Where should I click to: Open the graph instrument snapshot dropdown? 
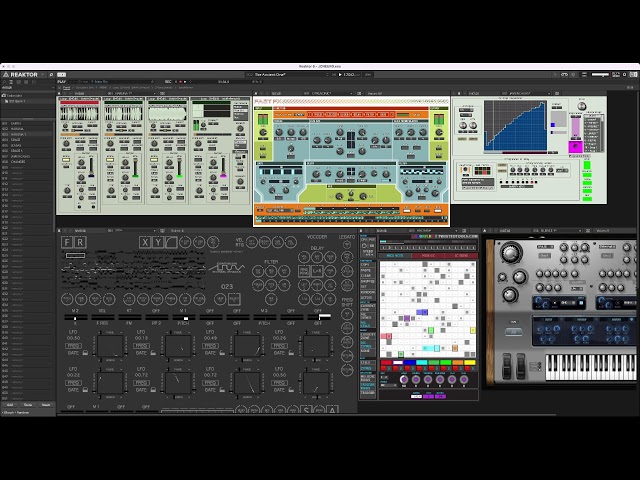(527, 93)
